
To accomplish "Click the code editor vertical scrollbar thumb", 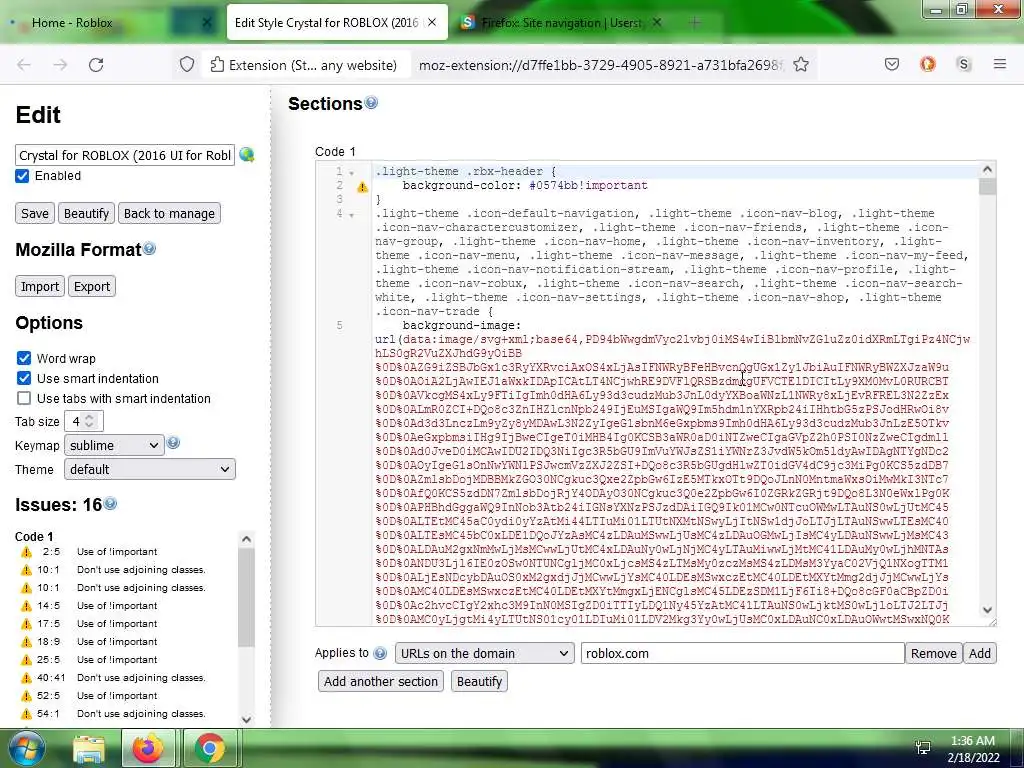I will coord(987,186).
